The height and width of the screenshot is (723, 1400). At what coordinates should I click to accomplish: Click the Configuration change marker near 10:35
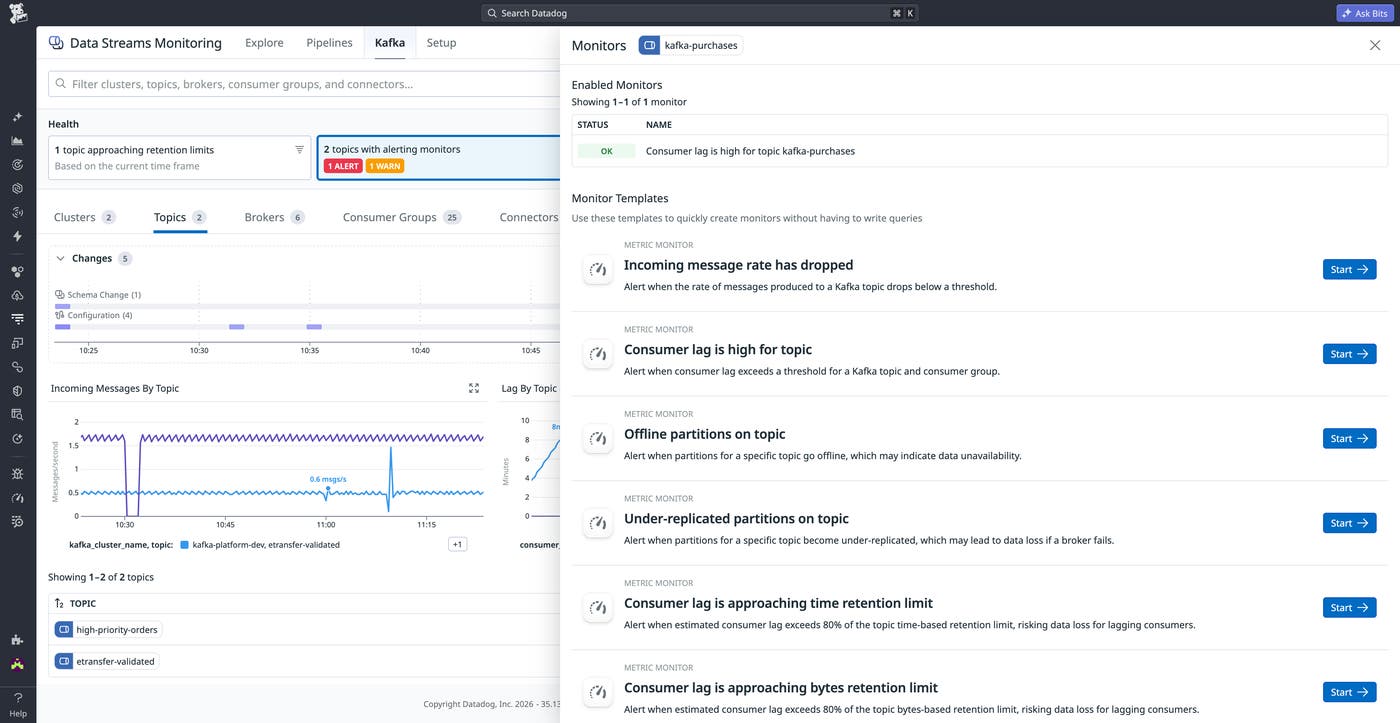pos(314,327)
